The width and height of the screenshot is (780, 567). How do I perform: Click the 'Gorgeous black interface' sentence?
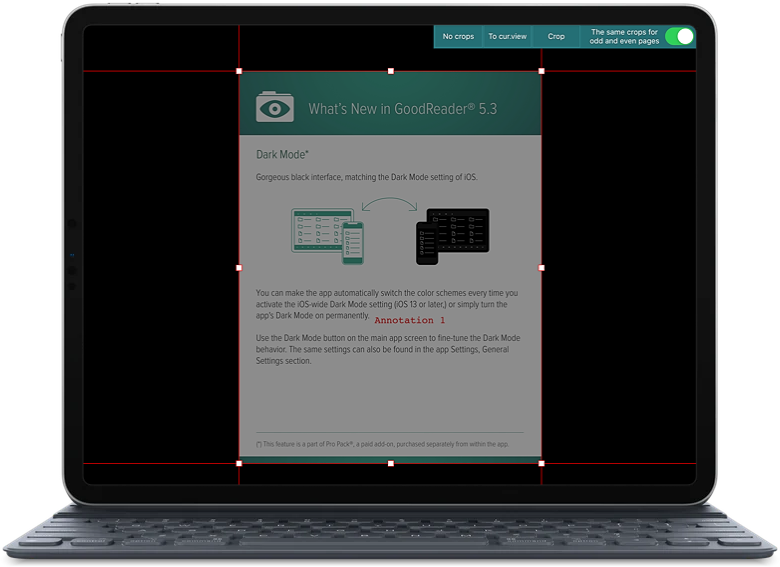tap(367, 177)
